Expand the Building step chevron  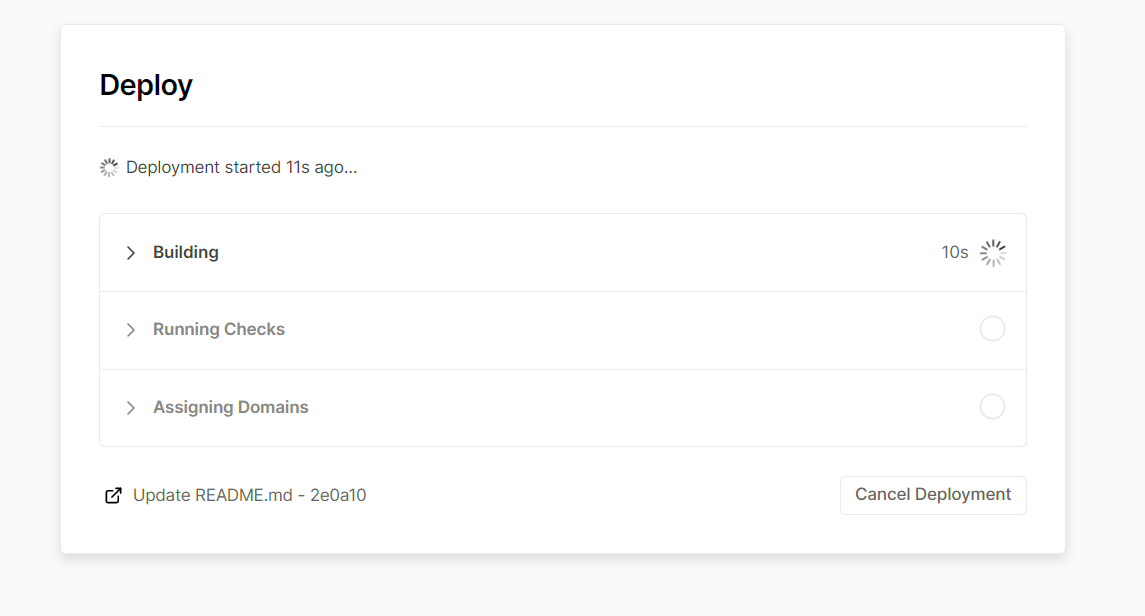click(x=131, y=253)
